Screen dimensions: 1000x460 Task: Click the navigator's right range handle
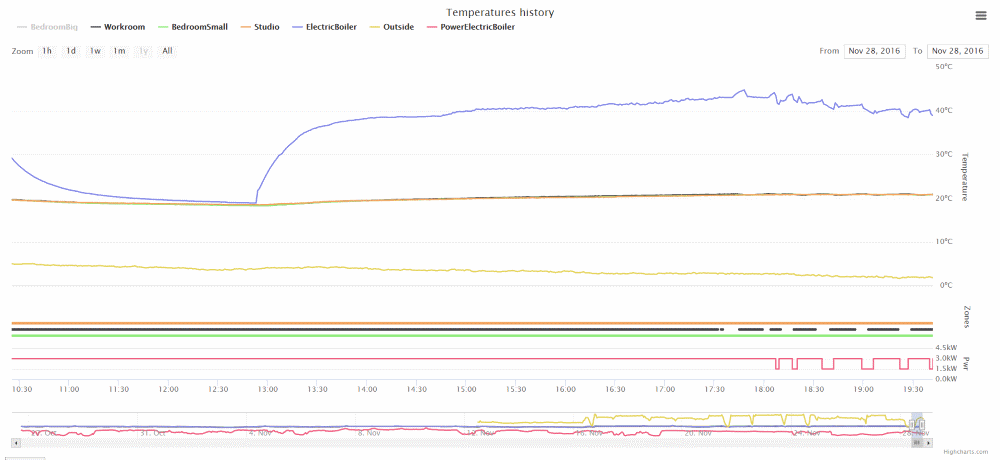tap(923, 426)
